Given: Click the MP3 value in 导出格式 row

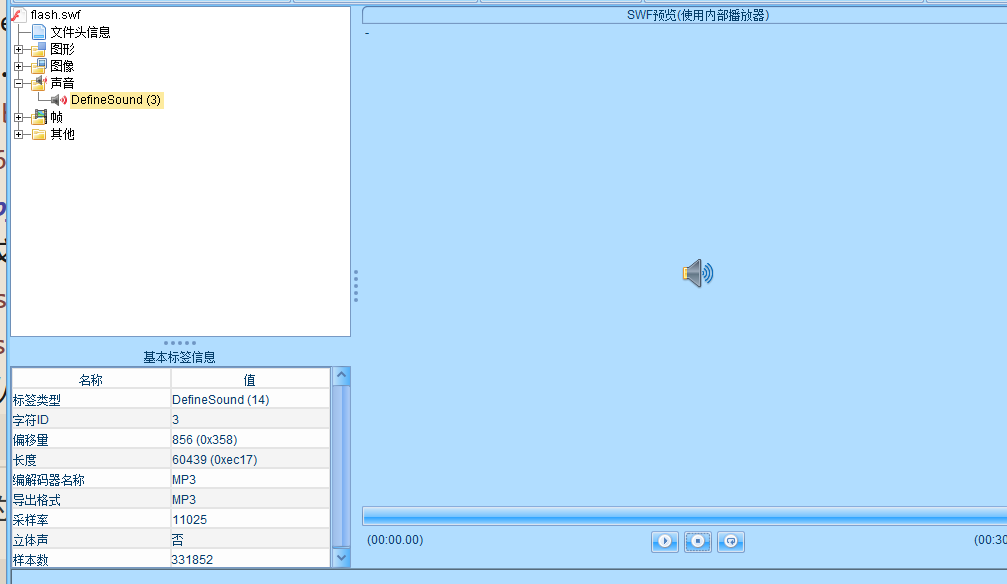Looking at the screenshot, I should tap(250, 499).
